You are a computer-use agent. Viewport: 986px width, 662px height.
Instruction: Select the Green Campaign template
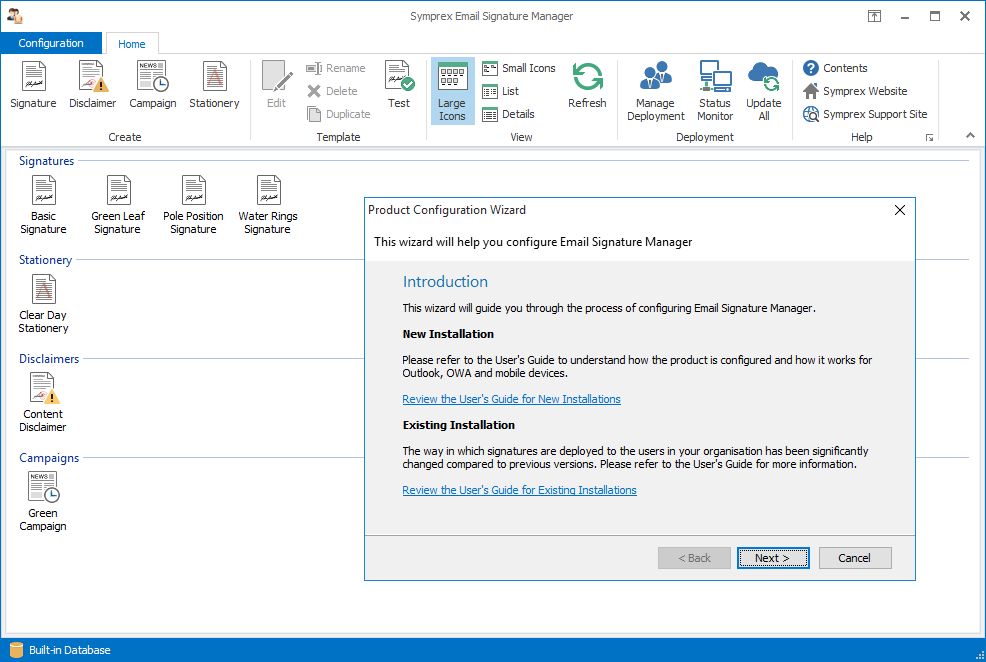(x=43, y=502)
